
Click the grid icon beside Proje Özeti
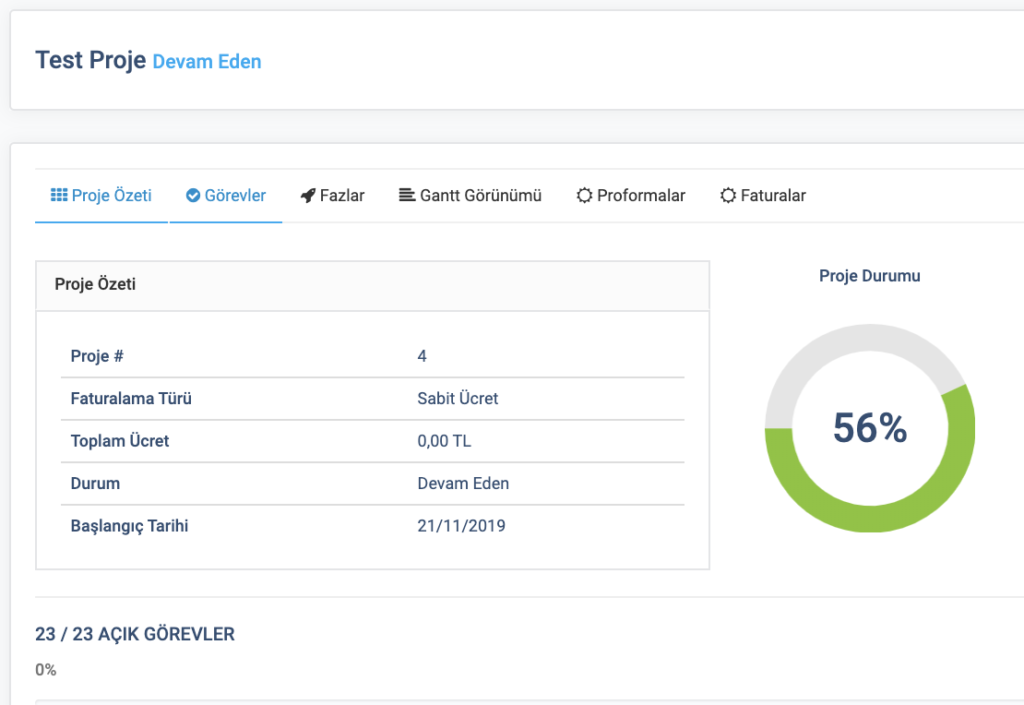[x=59, y=195]
